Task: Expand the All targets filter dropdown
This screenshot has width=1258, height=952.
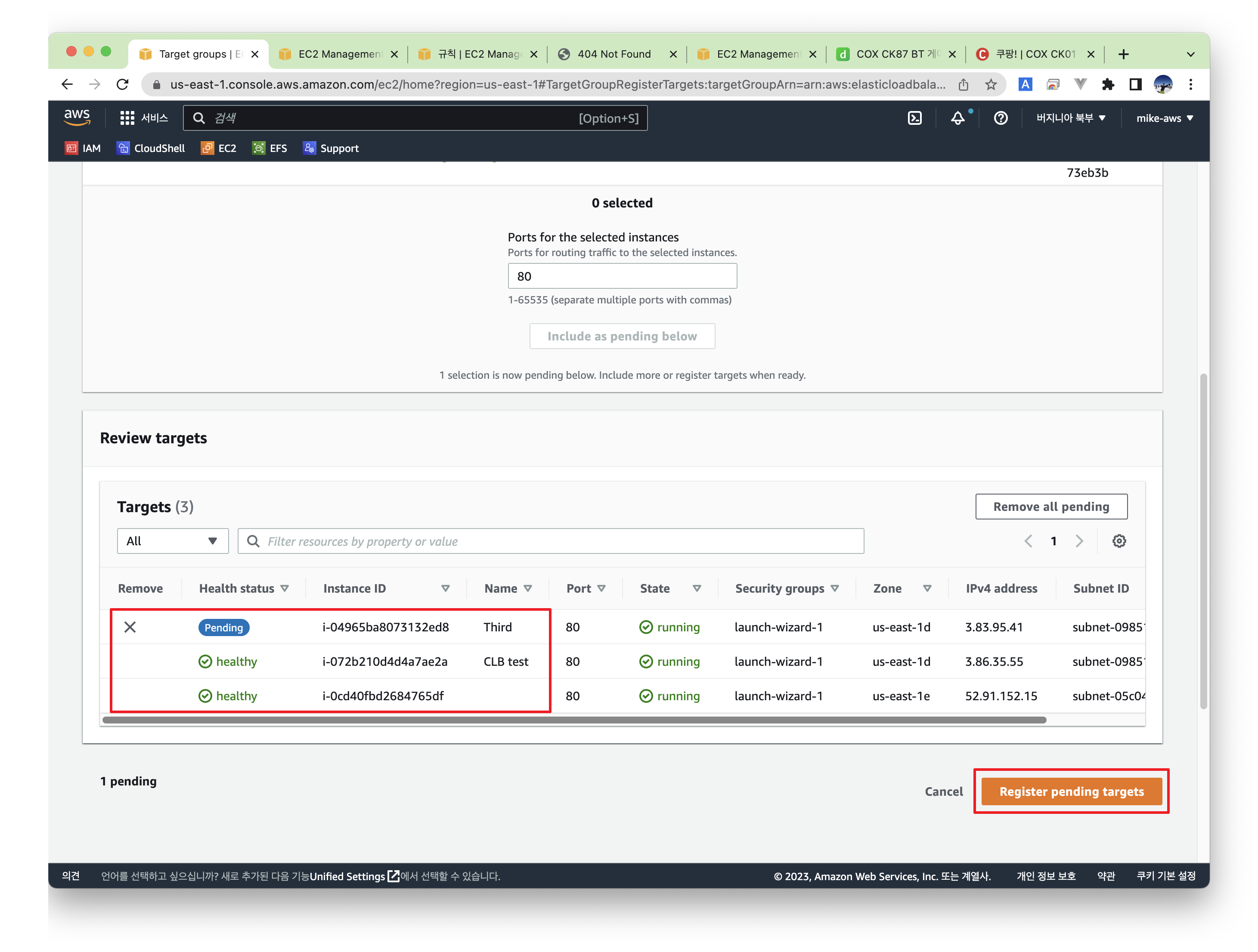Action: 172,541
